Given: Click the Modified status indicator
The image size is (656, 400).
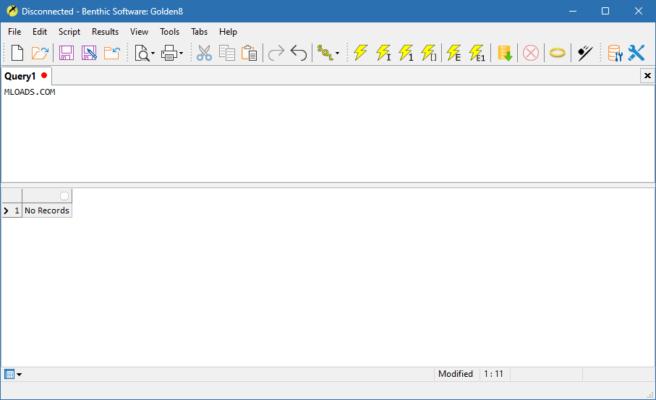Looking at the screenshot, I should [x=456, y=374].
